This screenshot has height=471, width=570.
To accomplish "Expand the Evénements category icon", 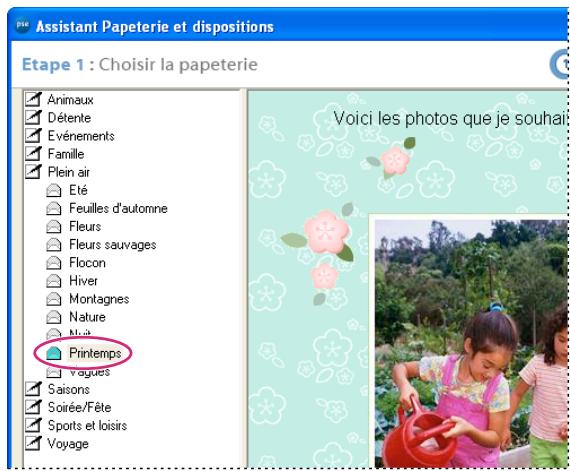I will pos(33,136).
